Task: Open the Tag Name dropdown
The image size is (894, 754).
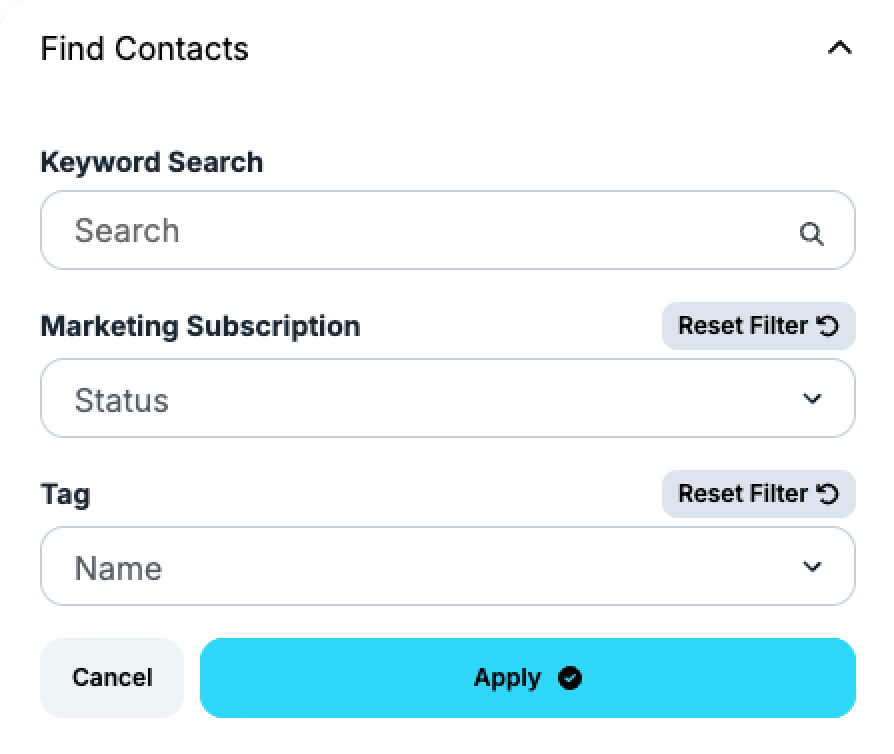Action: click(448, 566)
